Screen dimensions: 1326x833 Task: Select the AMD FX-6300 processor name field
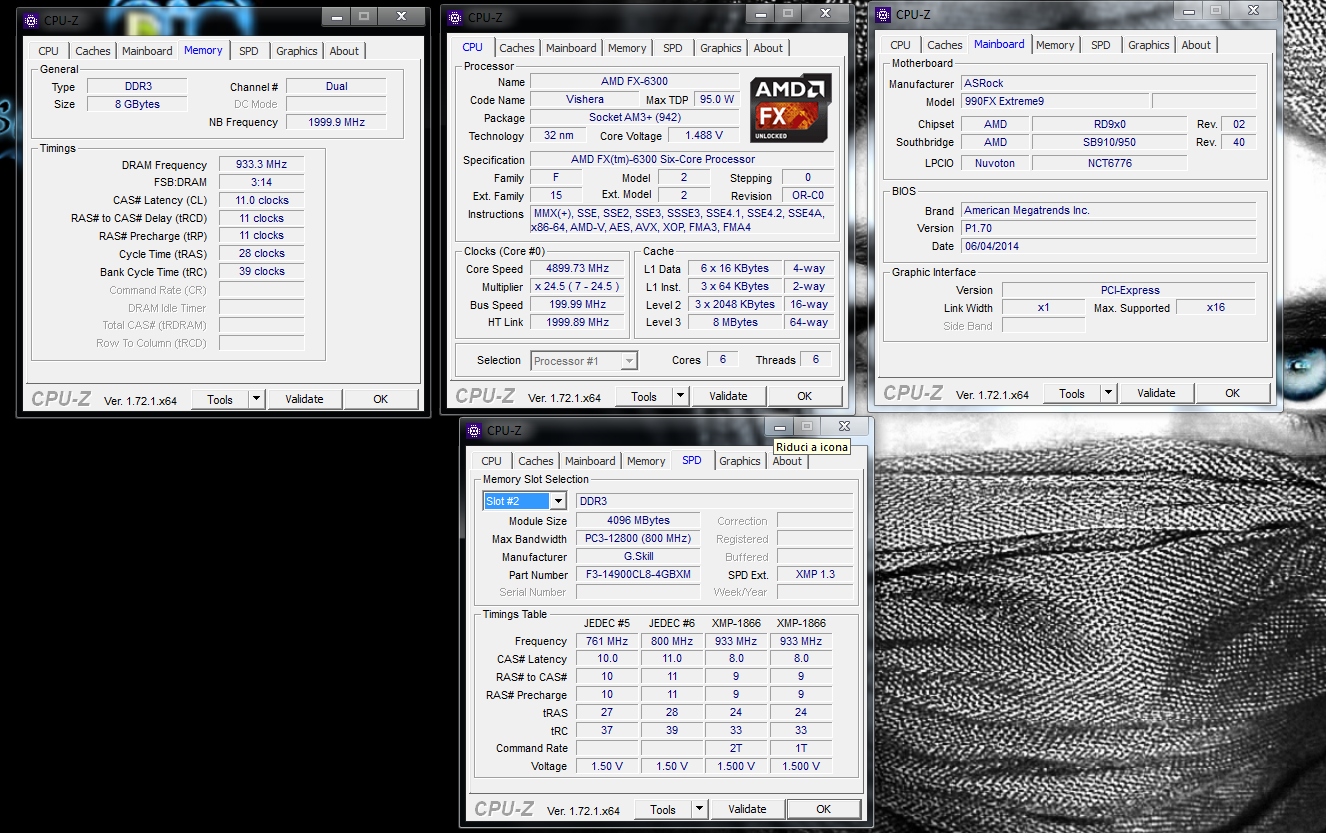tap(635, 82)
